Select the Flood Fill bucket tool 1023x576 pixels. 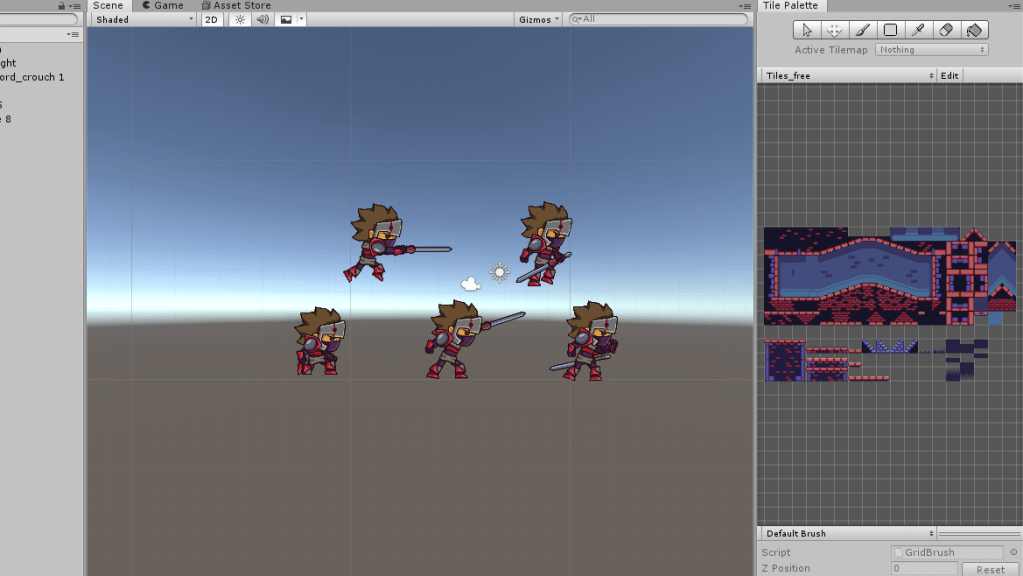(975, 30)
